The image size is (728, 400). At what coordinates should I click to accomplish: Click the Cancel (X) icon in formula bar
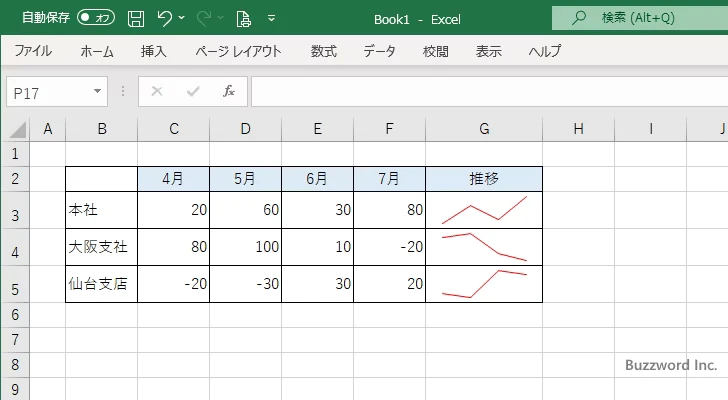click(156, 91)
